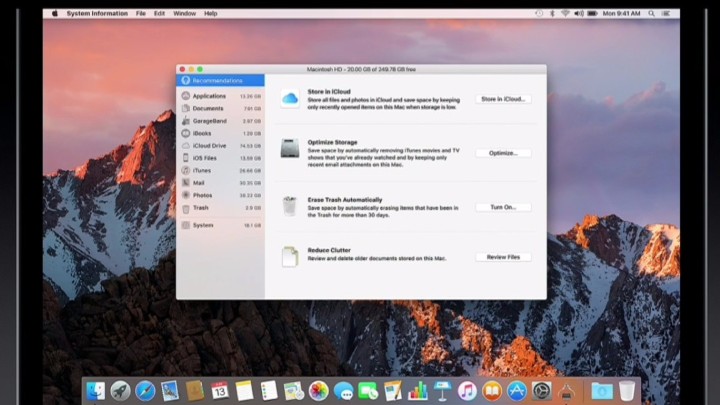Image resolution: width=720 pixels, height=405 pixels.
Task: Open System Preferences from the Dock
Action: (x=541, y=391)
